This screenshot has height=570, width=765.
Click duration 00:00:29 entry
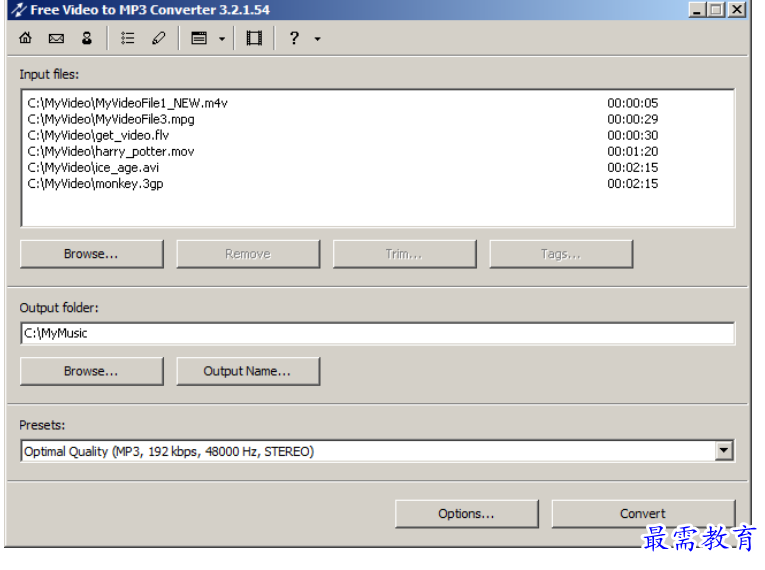632,119
